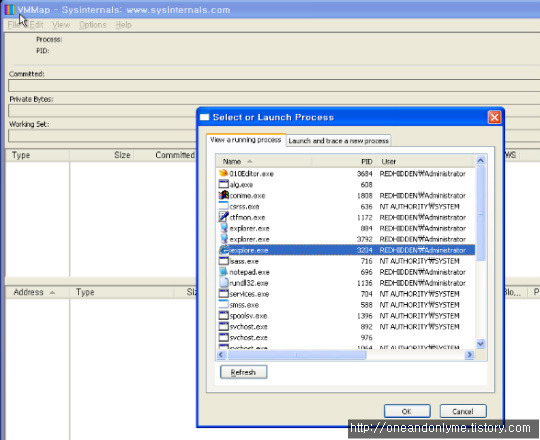The height and width of the screenshot is (440, 540).
Task: Open the View menu in VMMap
Action: tap(61, 25)
